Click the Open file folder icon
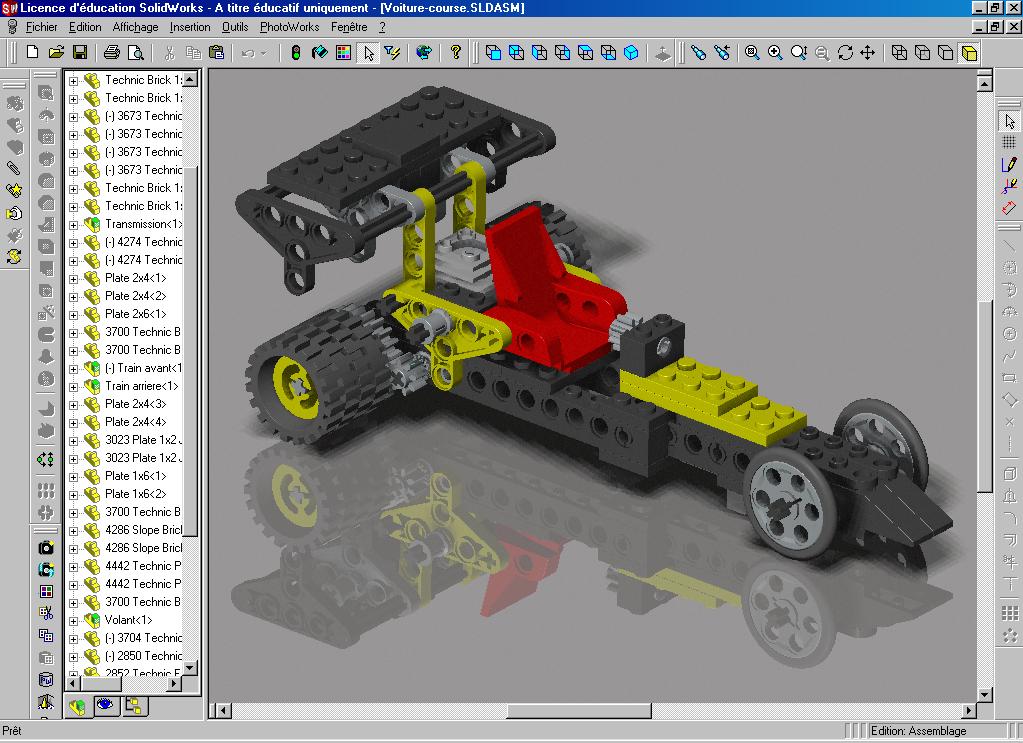The image size is (1023, 743). click(56, 53)
